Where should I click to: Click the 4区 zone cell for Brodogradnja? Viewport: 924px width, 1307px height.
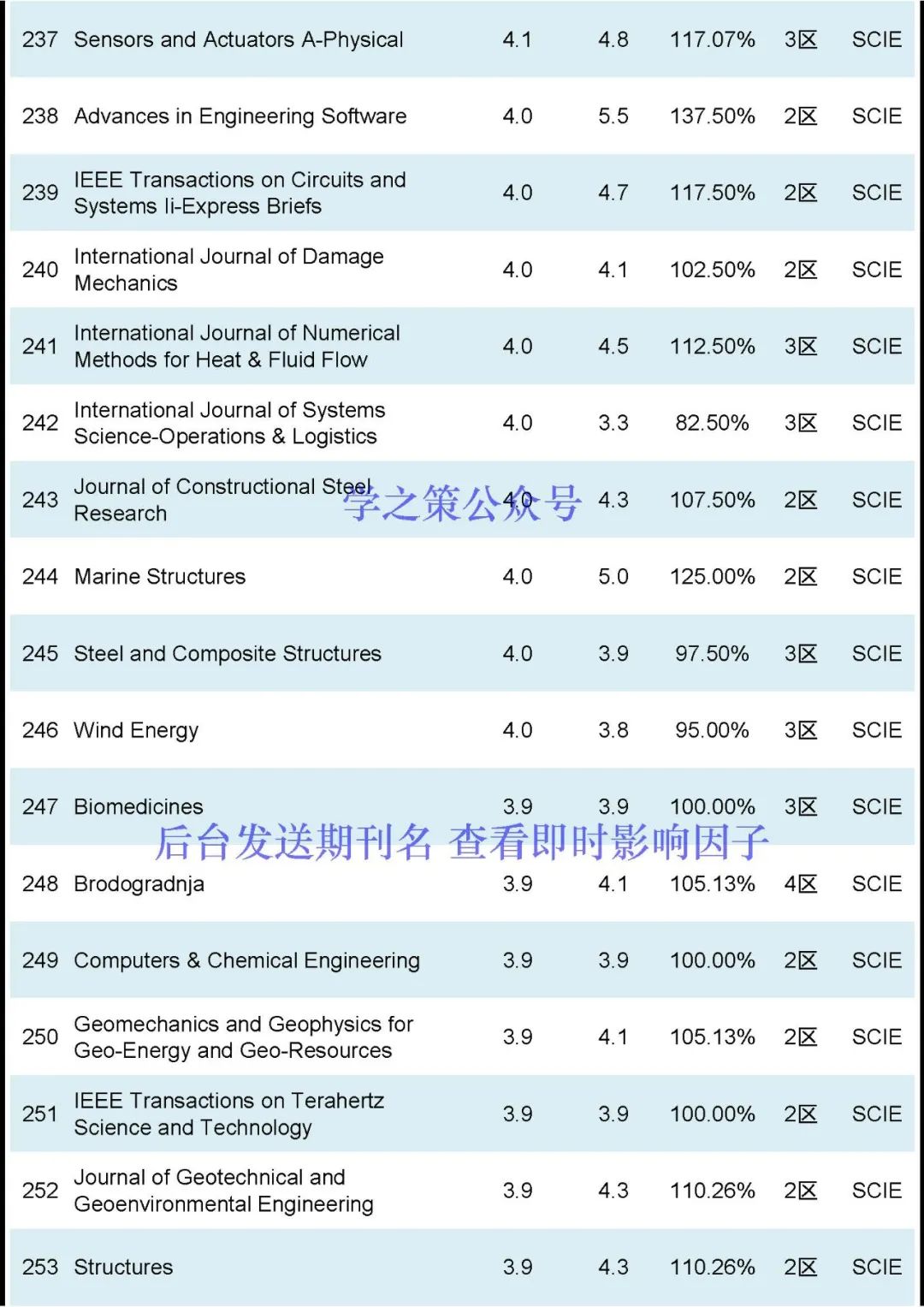coord(801,883)
